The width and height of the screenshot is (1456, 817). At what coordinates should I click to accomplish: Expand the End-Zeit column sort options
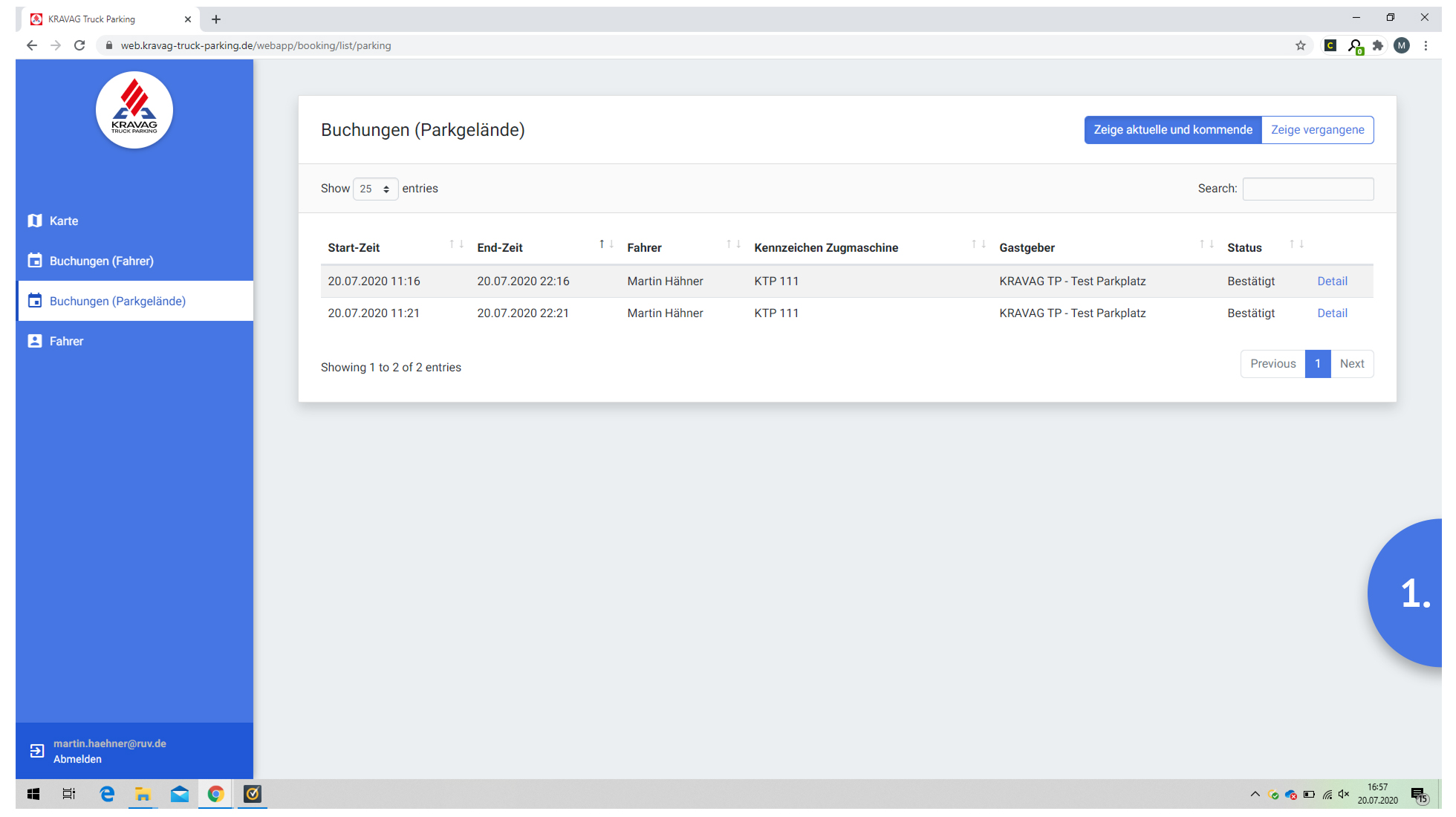click(604, 248)
